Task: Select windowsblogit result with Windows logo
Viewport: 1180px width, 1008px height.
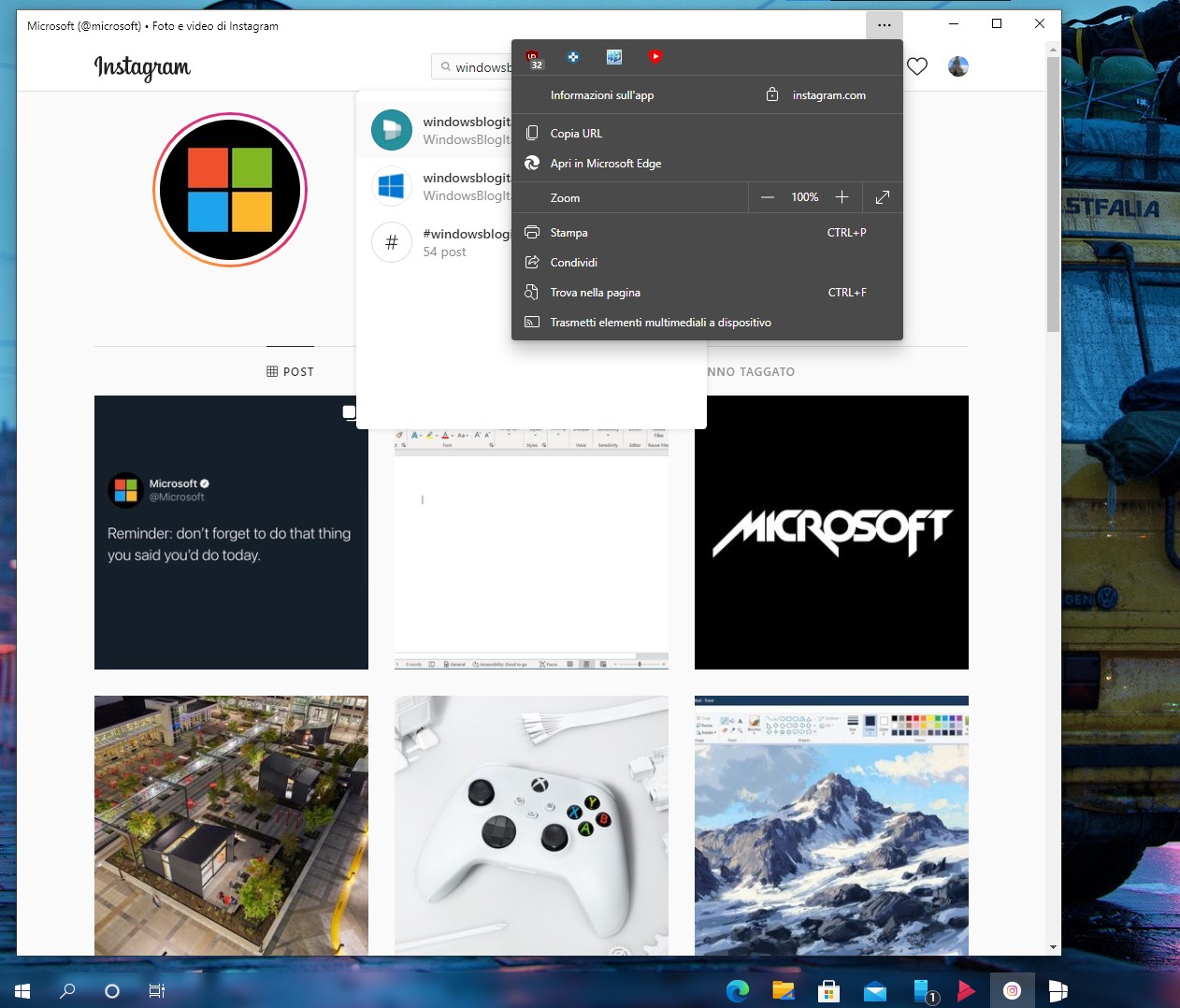Action: tap(435, 186)
